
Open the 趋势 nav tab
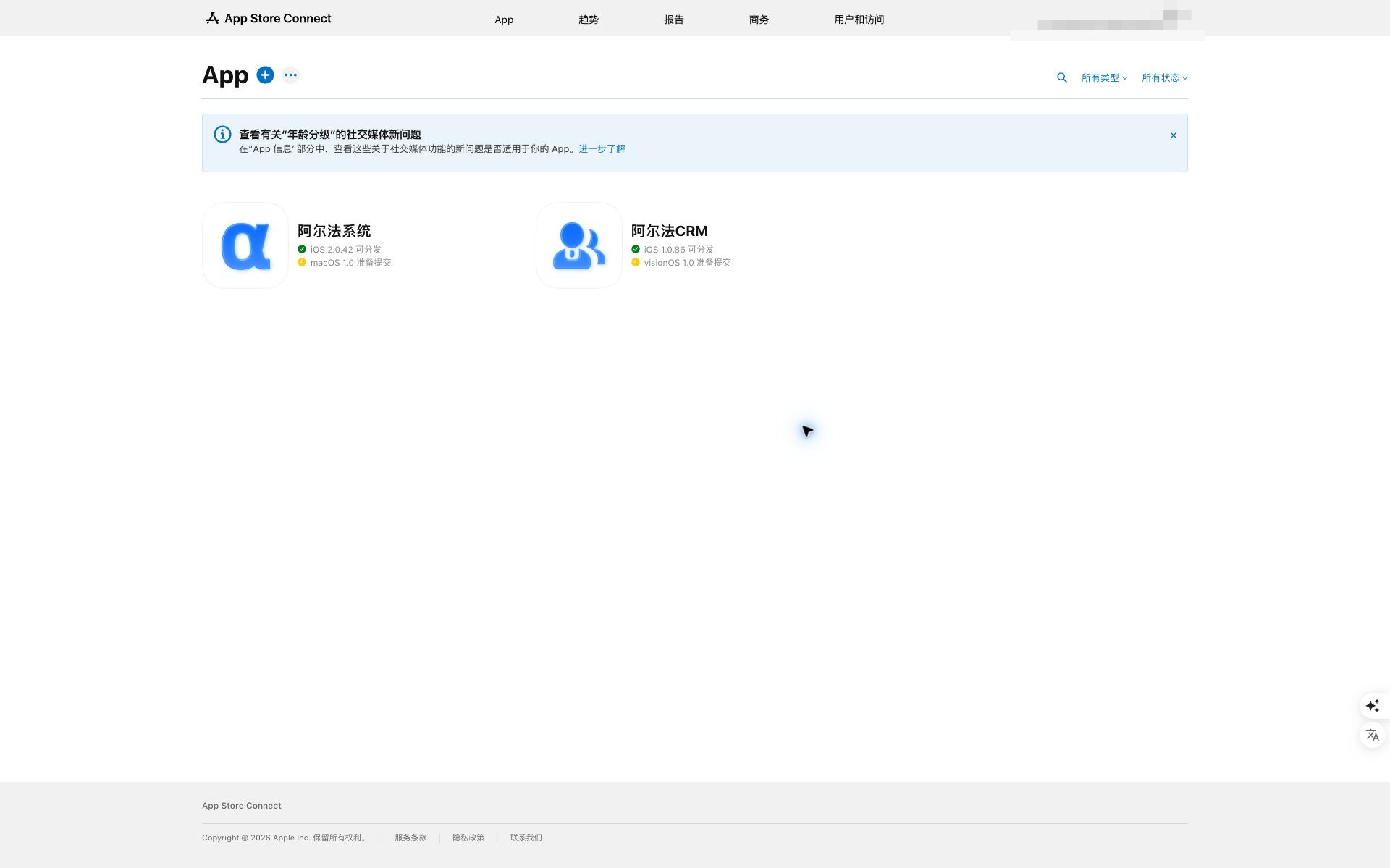coord(589,20)
